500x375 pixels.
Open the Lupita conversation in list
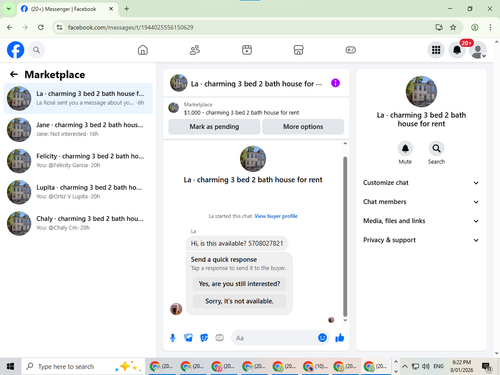78,192
